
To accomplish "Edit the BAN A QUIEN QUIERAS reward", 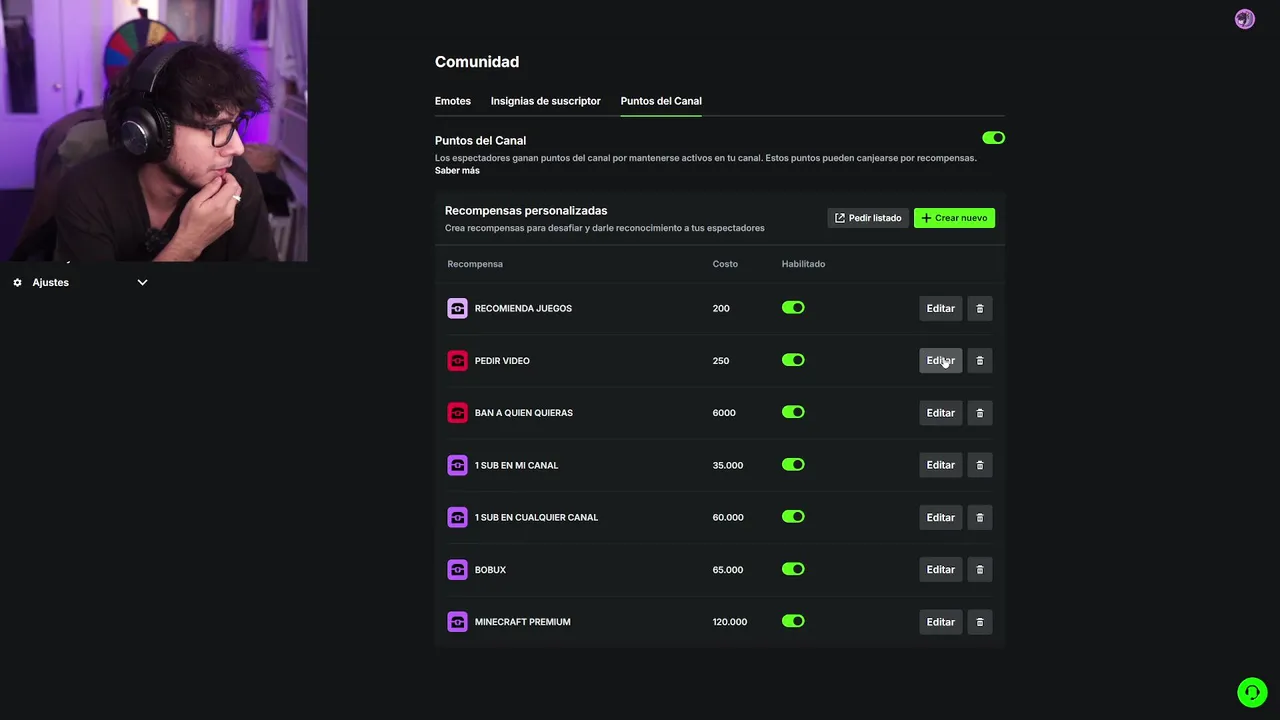I will pos(941,412).
